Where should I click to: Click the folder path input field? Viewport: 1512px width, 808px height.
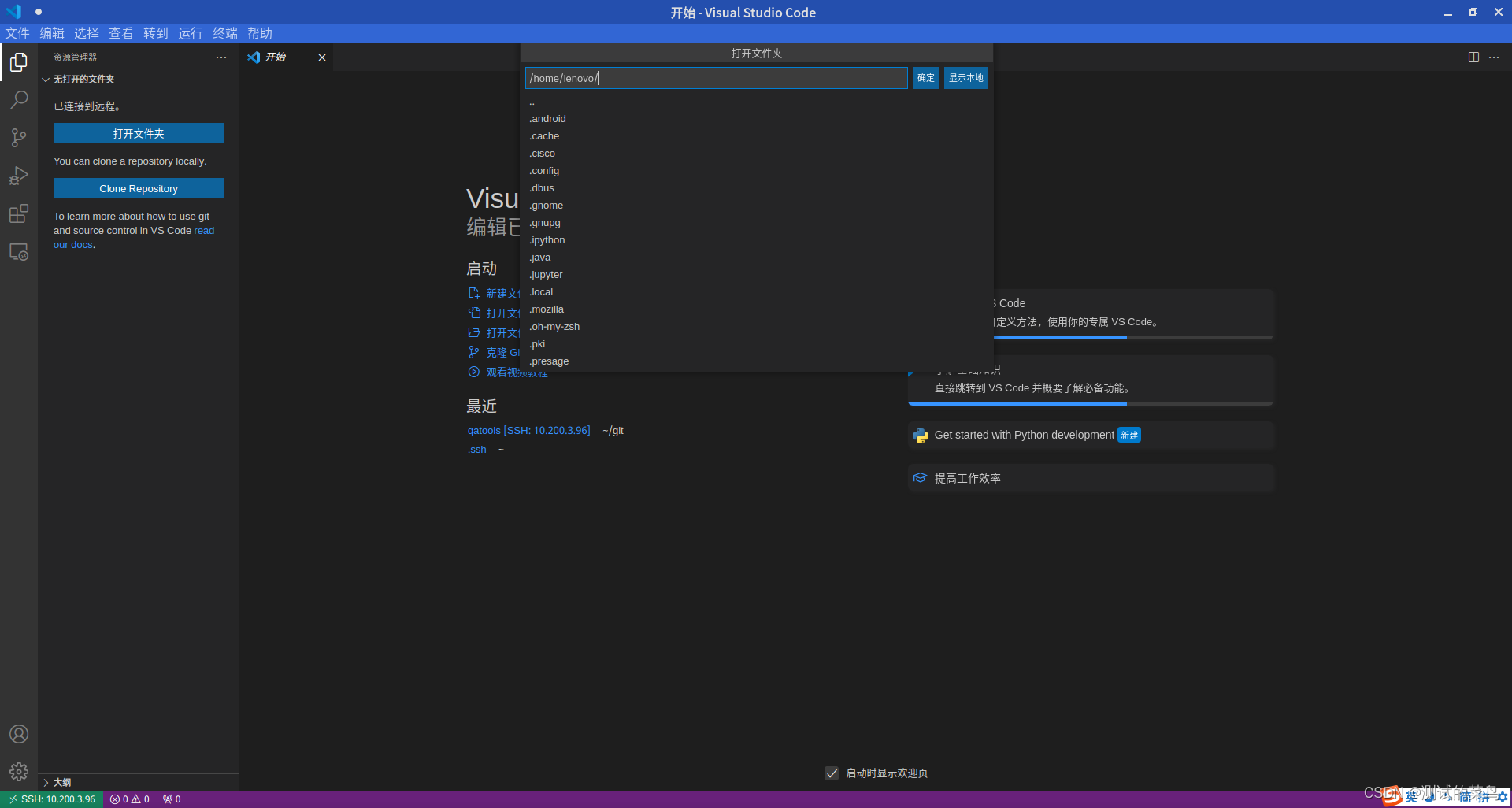(716, 78)
